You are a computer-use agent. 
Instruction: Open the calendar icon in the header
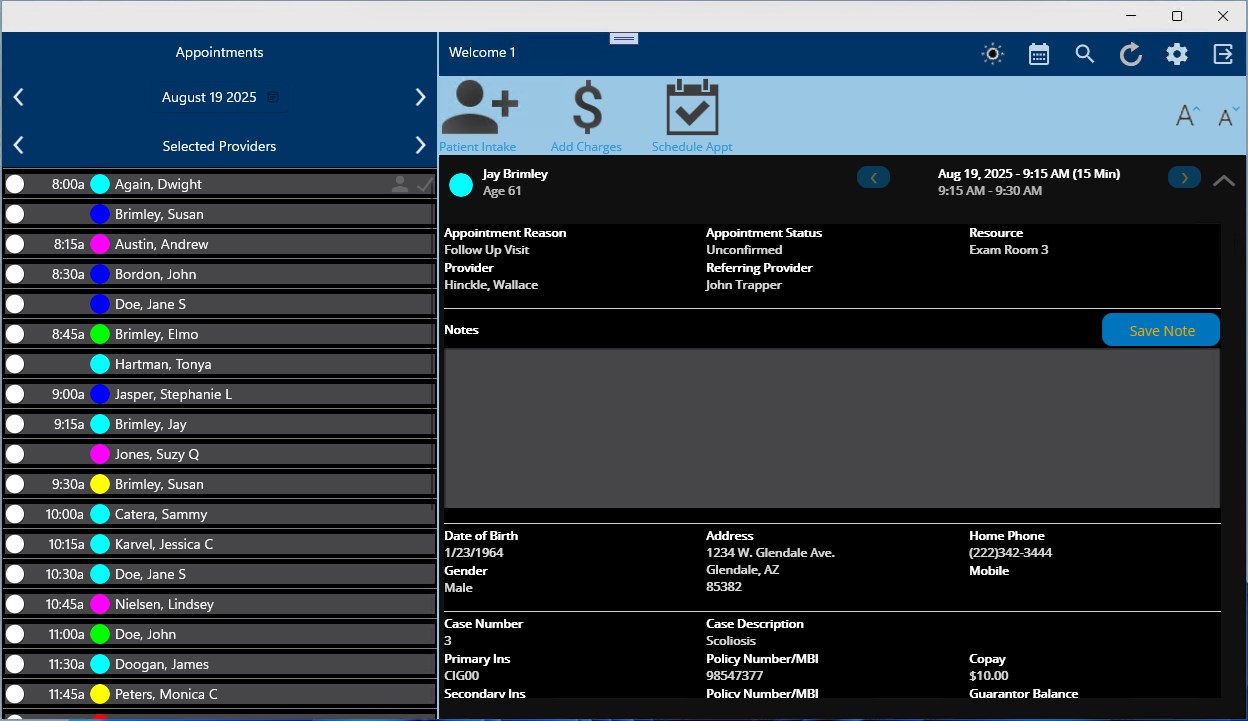1039,54
